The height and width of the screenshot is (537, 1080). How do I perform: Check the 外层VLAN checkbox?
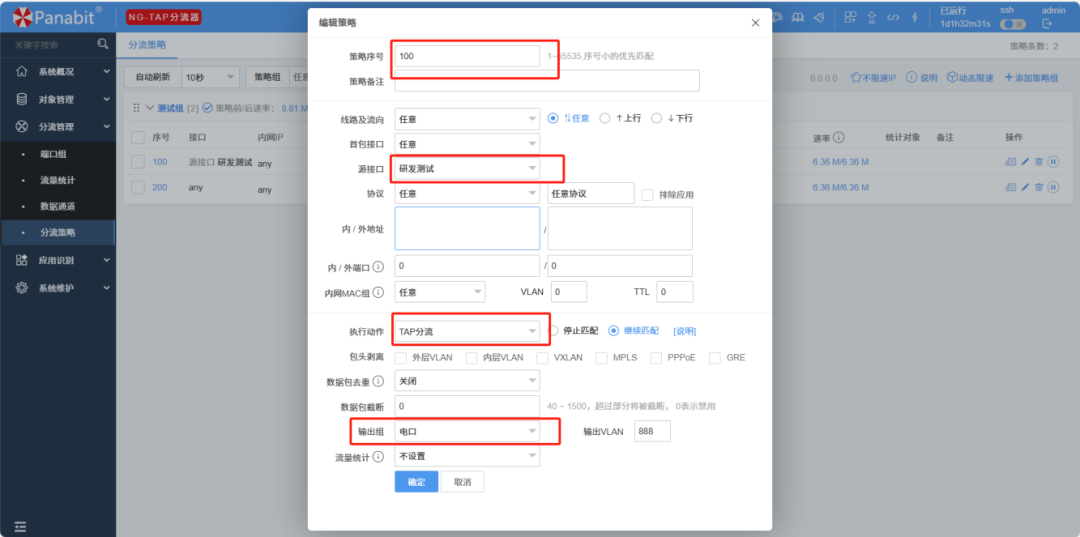pos(400,357)
